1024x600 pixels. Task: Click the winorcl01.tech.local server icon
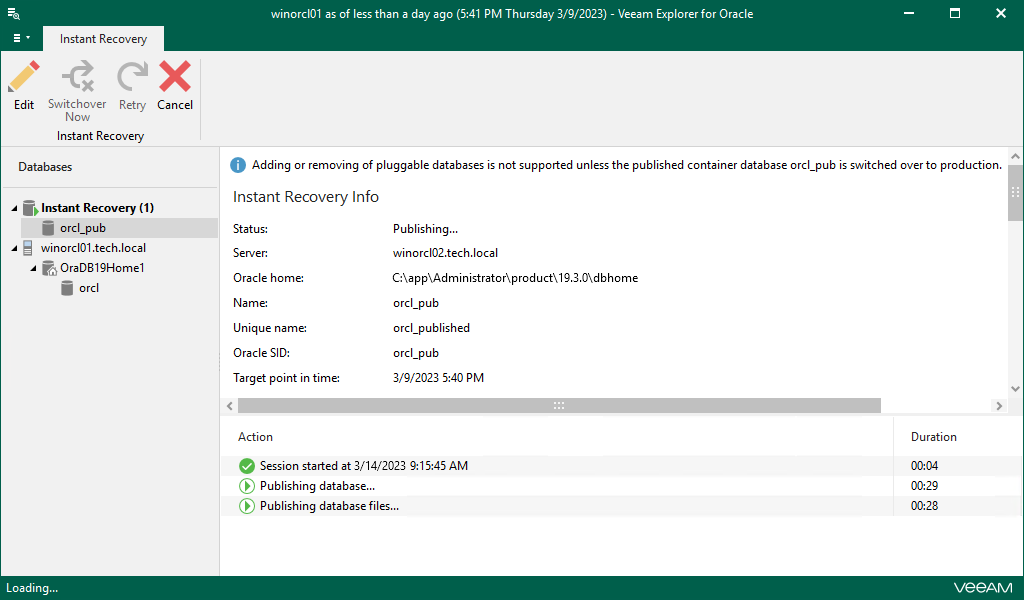coord(27,248)
